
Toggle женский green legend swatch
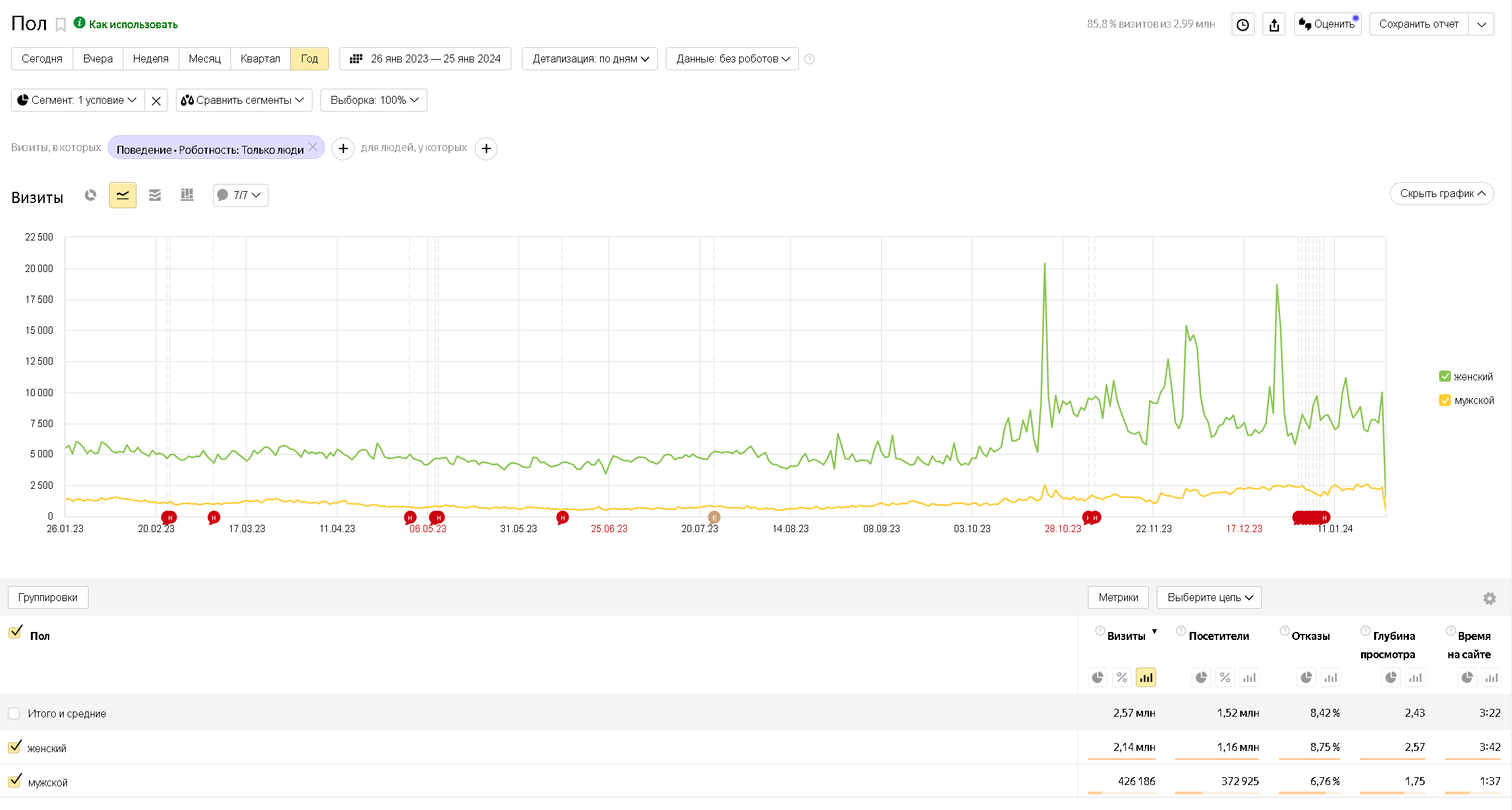1444,376
